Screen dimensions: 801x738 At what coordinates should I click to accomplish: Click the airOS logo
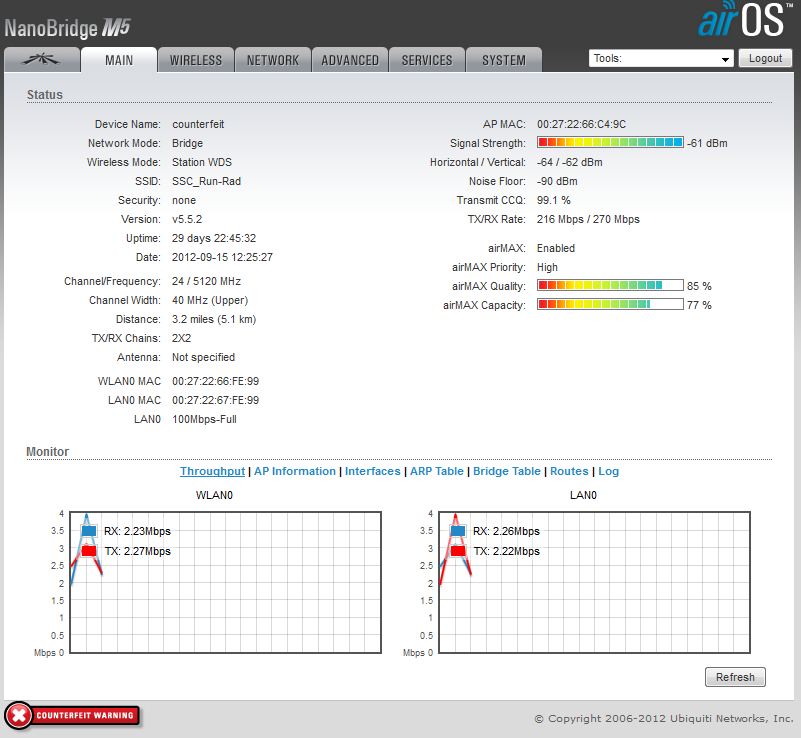pos(743,20)
